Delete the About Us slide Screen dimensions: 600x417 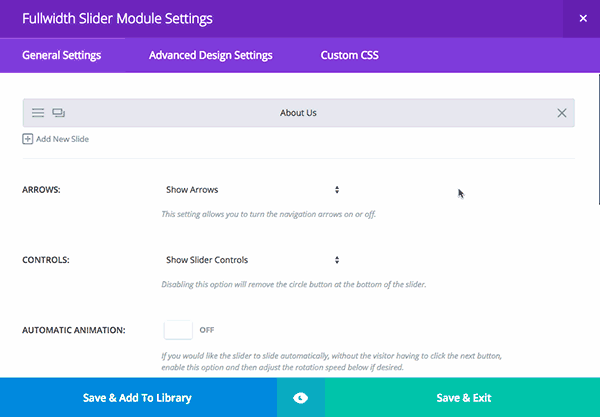tap(562, 113)
